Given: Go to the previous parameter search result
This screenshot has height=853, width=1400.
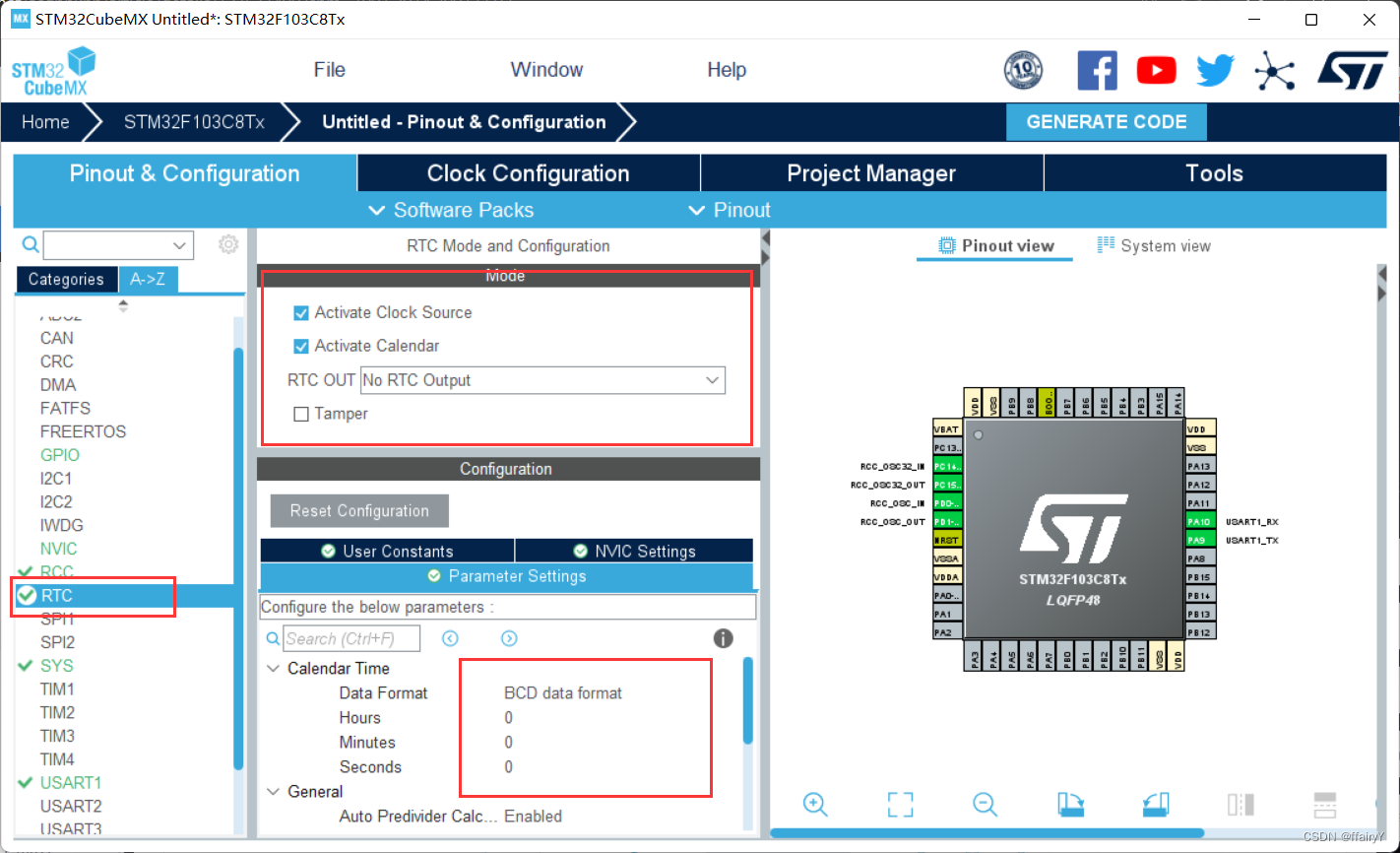Looking at the screenshot, I should coord(450,638).
